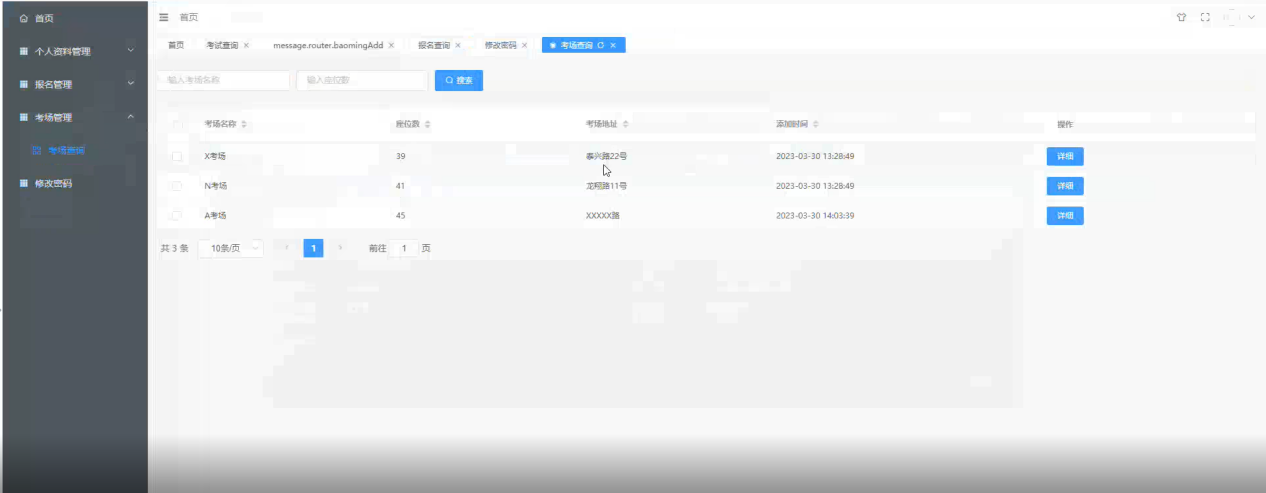Screen dimensions: 1266x493
Task: Close the 考试查询 tab with its X
Action: [246, 45]
